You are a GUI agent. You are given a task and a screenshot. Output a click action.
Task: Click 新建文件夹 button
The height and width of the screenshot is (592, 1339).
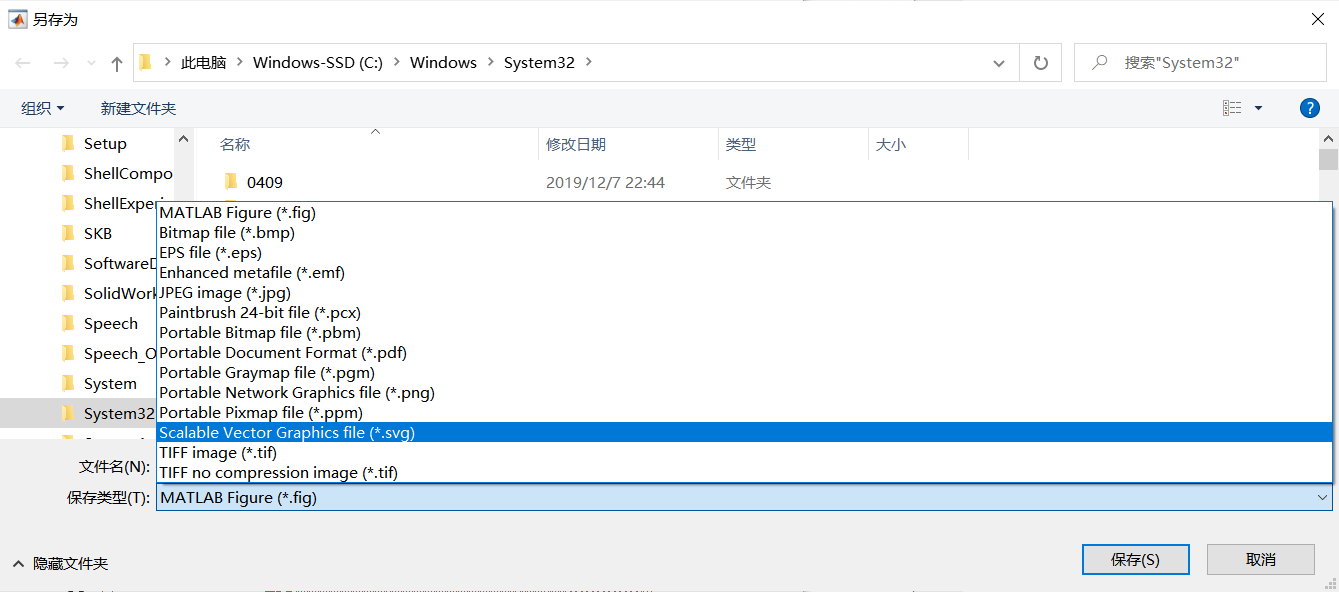point(139,108)
